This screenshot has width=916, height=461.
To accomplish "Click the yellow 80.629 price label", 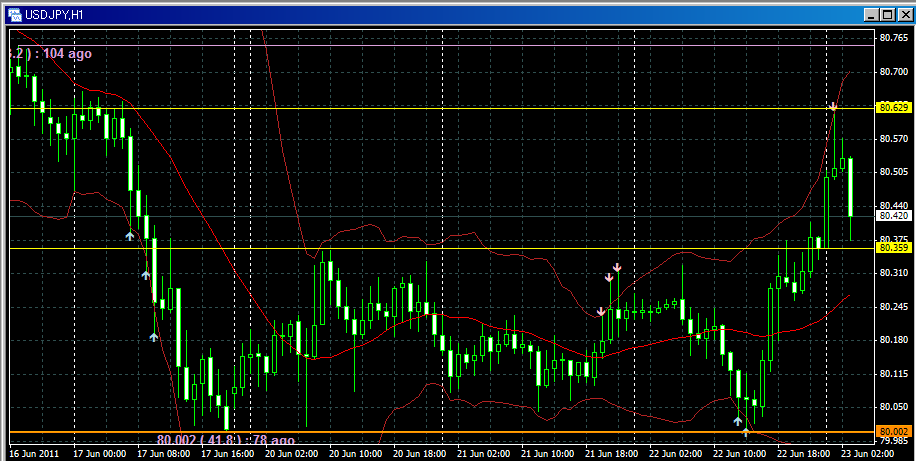I will pyautogui.click(x=891, y=107).
